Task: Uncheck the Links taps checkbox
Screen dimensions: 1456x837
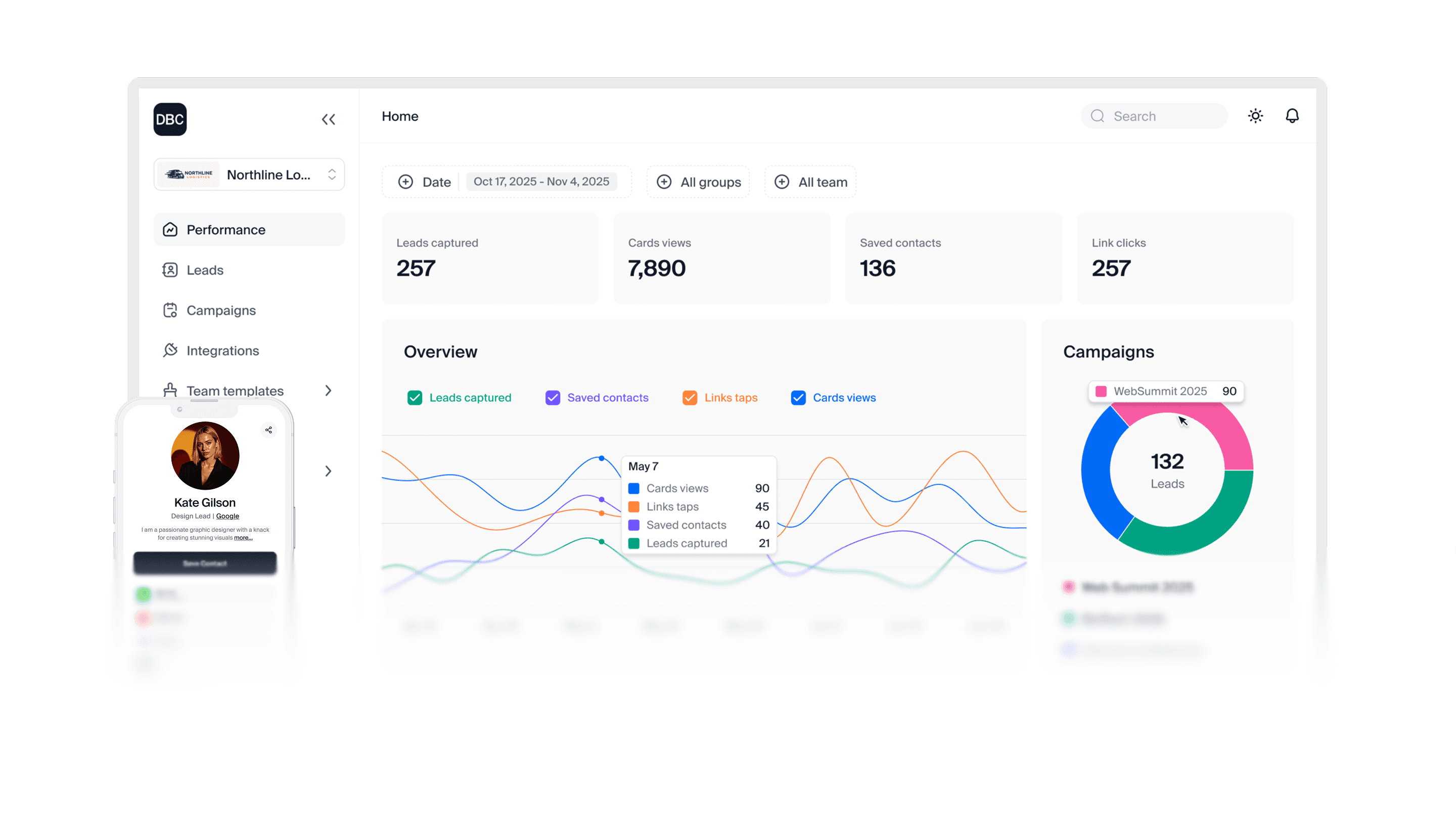Action: [690, 397]
